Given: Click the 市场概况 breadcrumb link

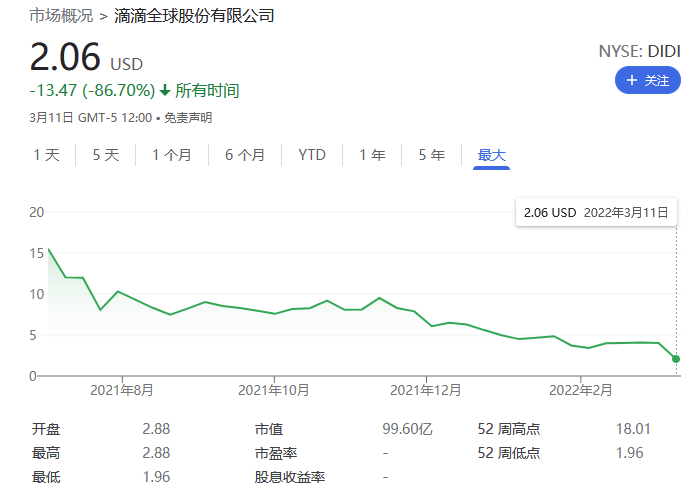Looking at the screenshot, I should click(61, 16).
